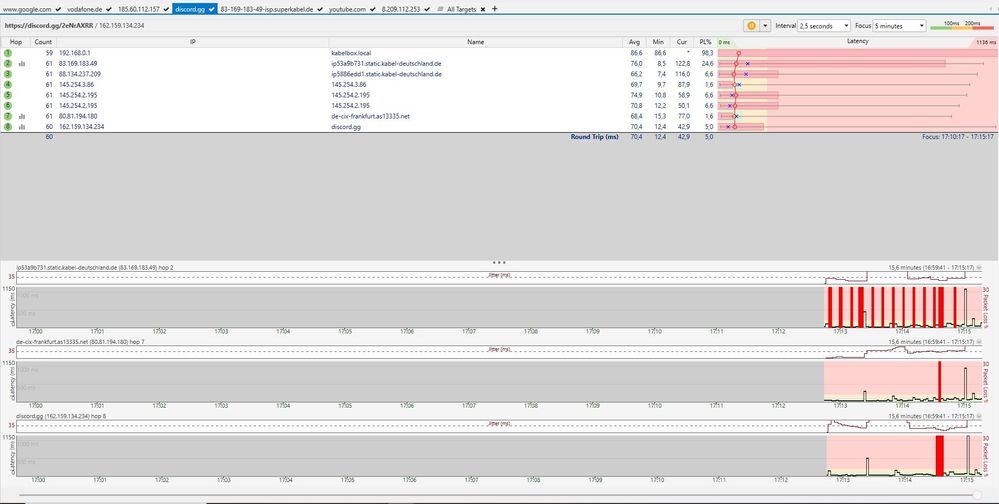Click the Latency graph column header
The height and width of the screenshot is (504, 999).
point(857,41)
